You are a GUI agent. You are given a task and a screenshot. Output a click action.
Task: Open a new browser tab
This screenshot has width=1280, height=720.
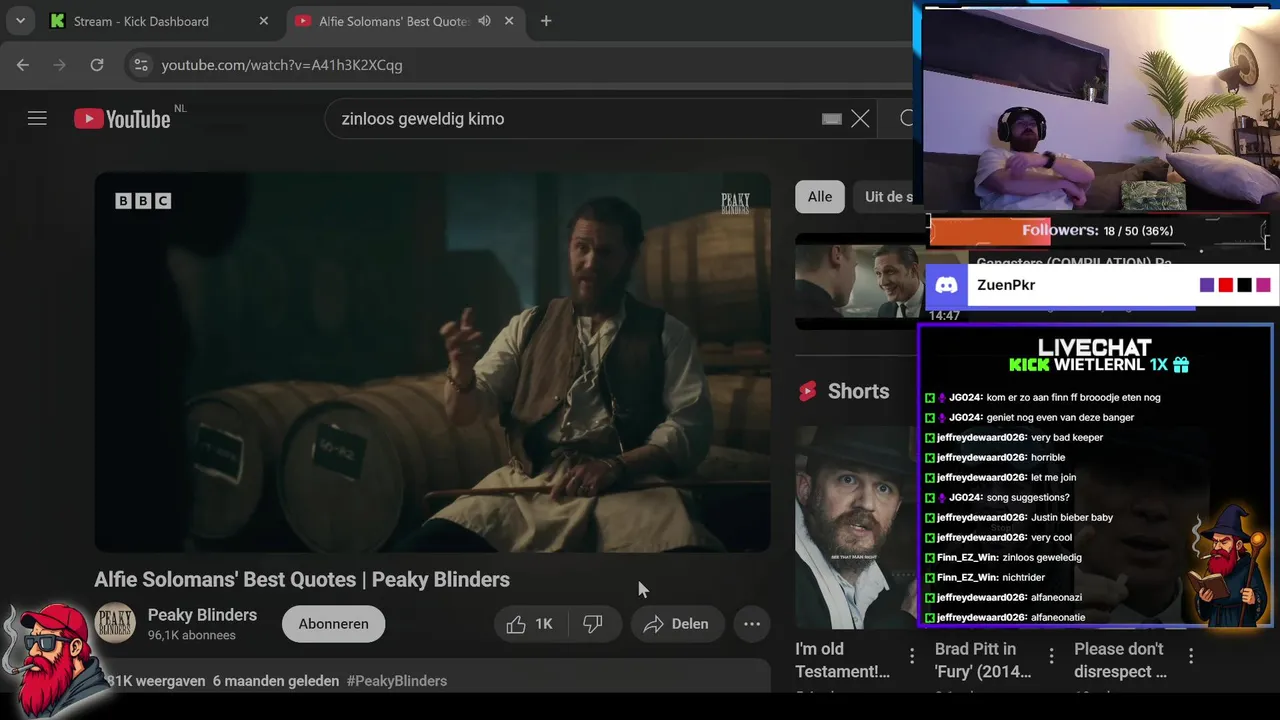pyautogui.click(x=546, y=21)
